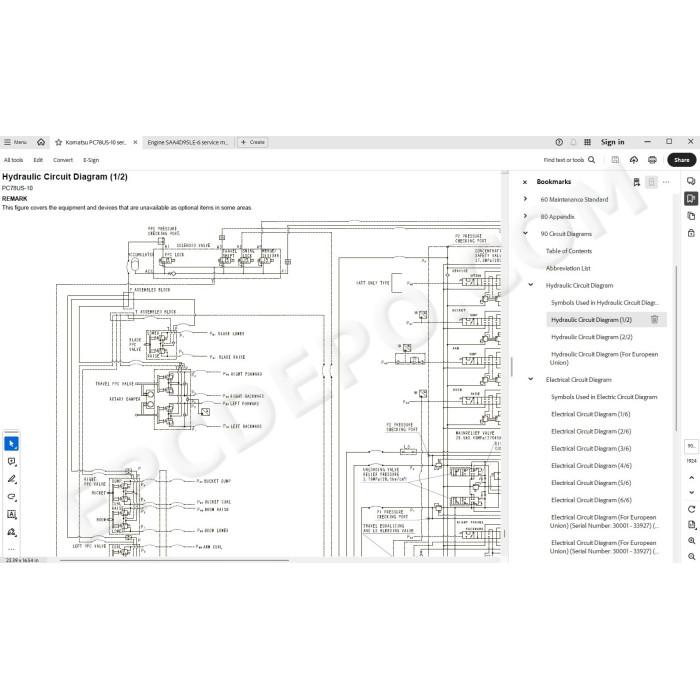
Task: Open the Comments panel icon in right rail
Action: click(691, 181)
